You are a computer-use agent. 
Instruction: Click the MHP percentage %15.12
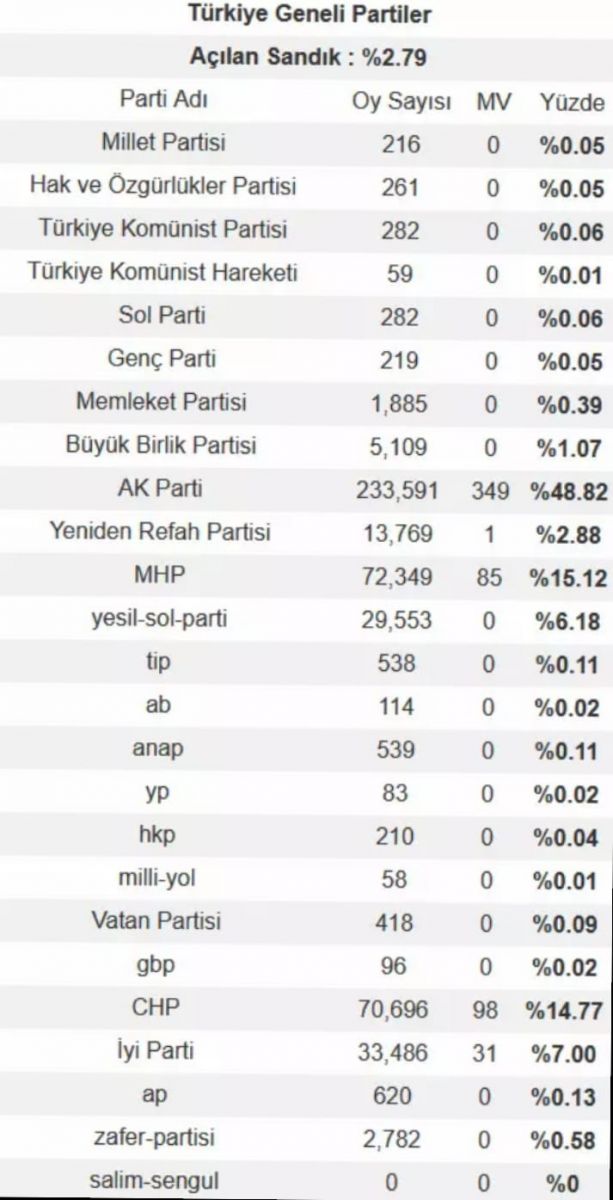[x=567, y=578]
